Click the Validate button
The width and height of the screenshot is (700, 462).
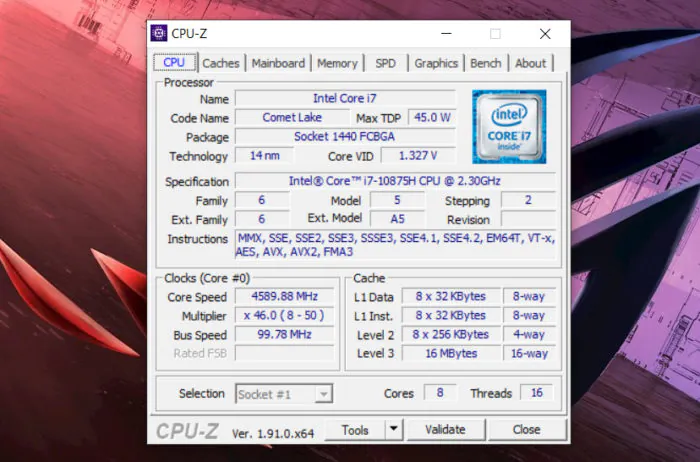445,430
